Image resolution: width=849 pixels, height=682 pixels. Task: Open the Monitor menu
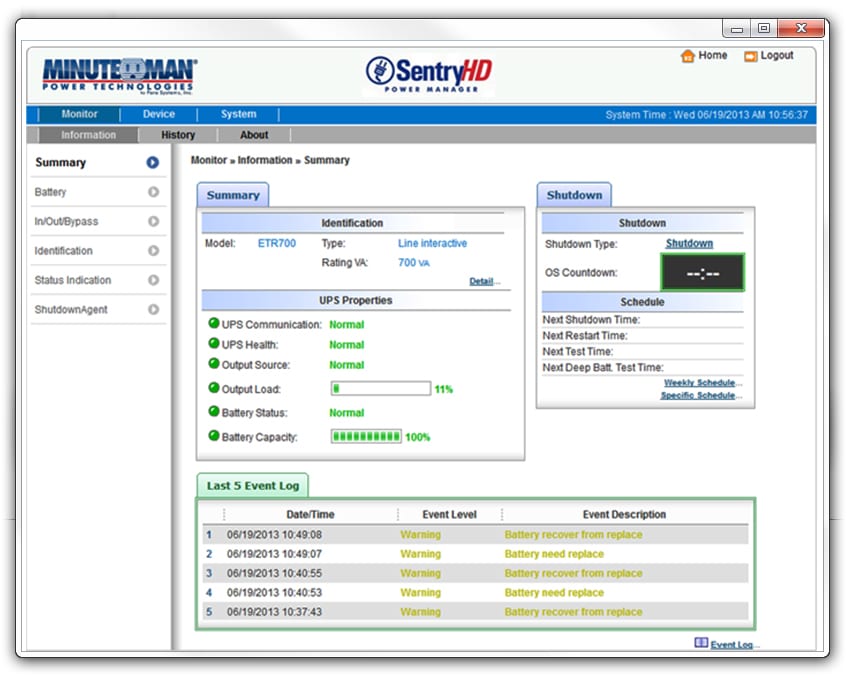coord(79,114)
